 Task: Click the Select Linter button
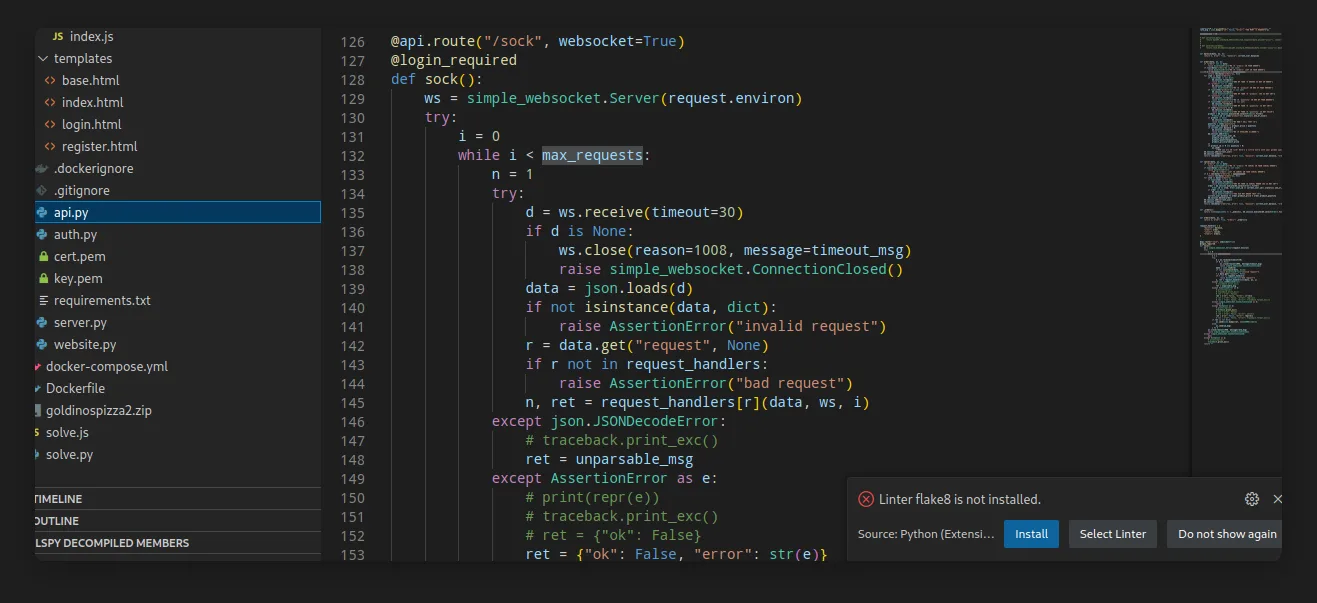(x=1113, y=534)
